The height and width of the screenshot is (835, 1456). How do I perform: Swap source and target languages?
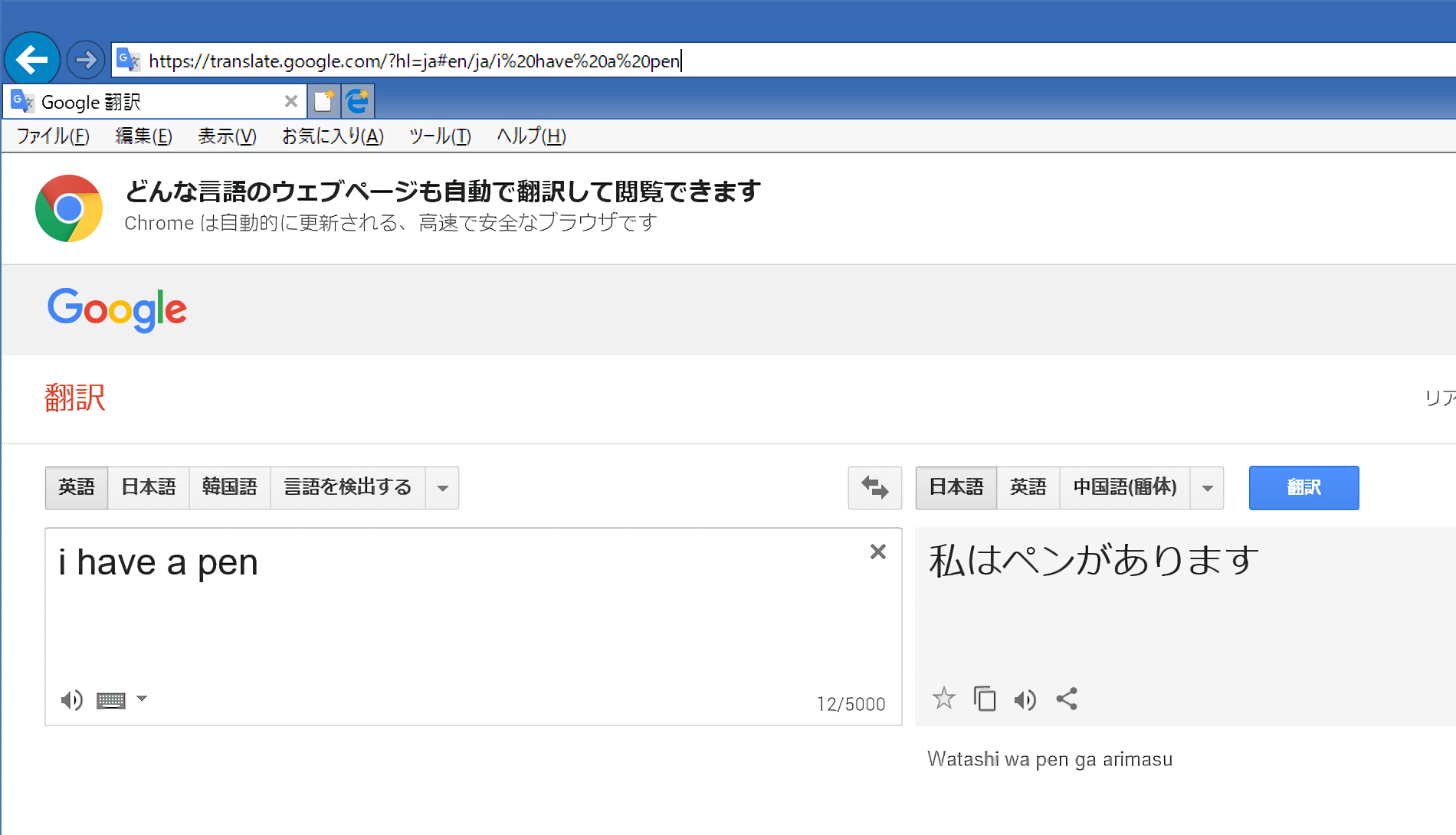coord(874,487)
